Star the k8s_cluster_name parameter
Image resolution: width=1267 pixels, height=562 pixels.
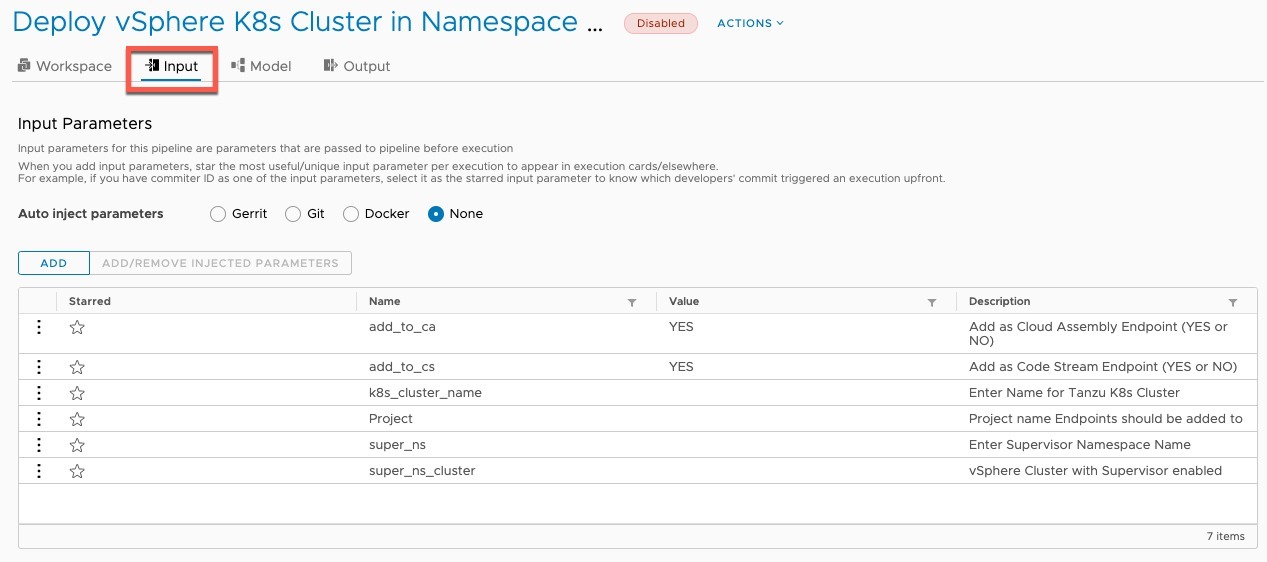[x=77, y=393]
